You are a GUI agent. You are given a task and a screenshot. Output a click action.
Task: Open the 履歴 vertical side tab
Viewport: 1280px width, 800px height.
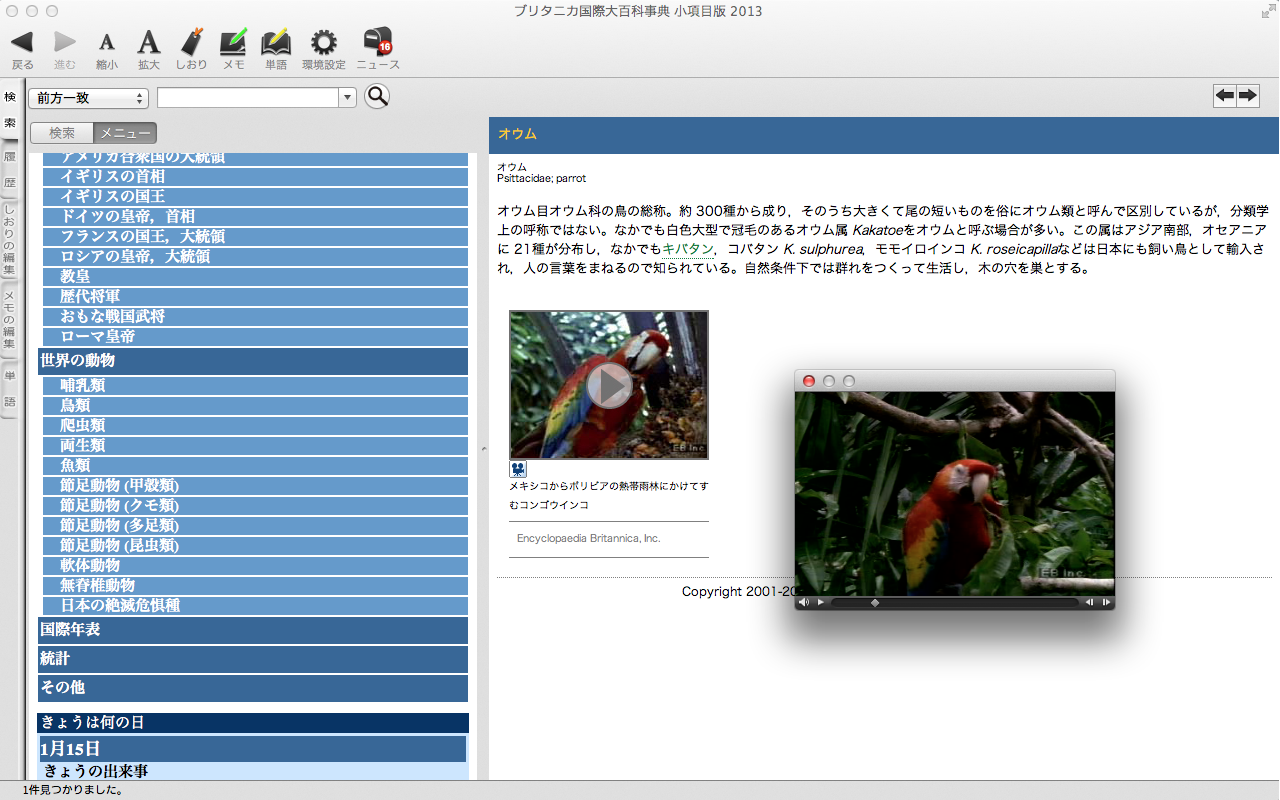point(10,170)
